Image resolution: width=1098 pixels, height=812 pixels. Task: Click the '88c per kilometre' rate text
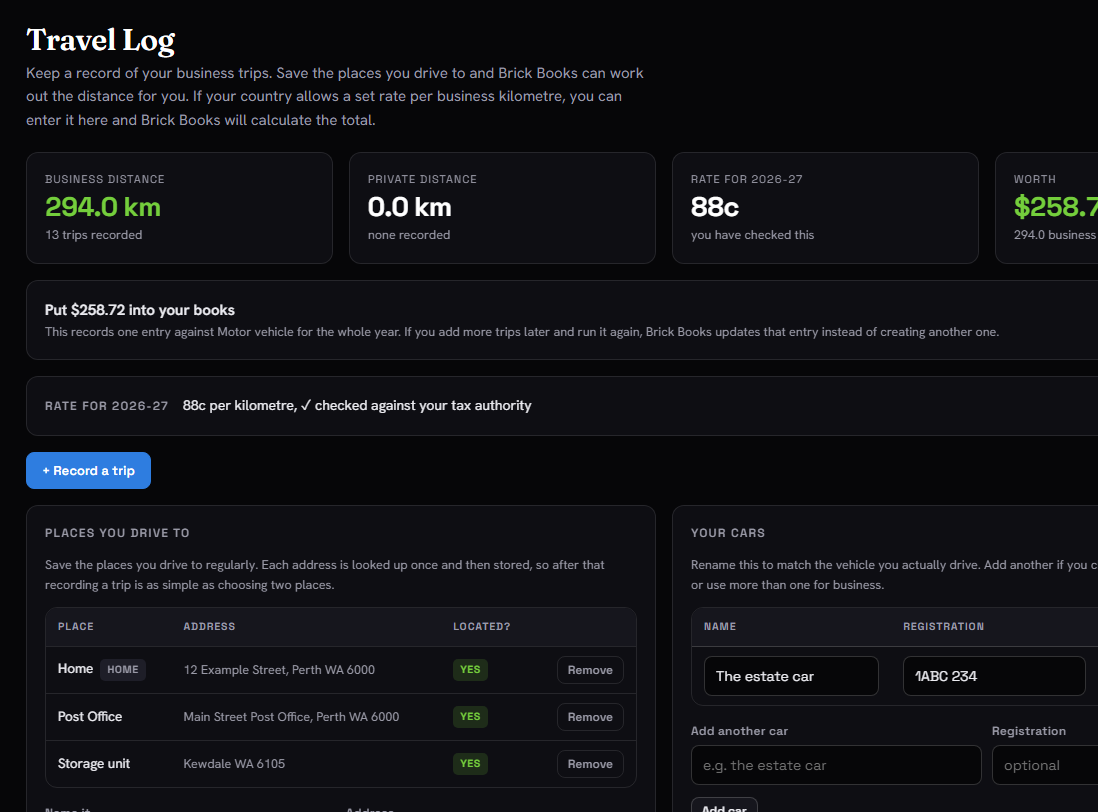[238, 405]
